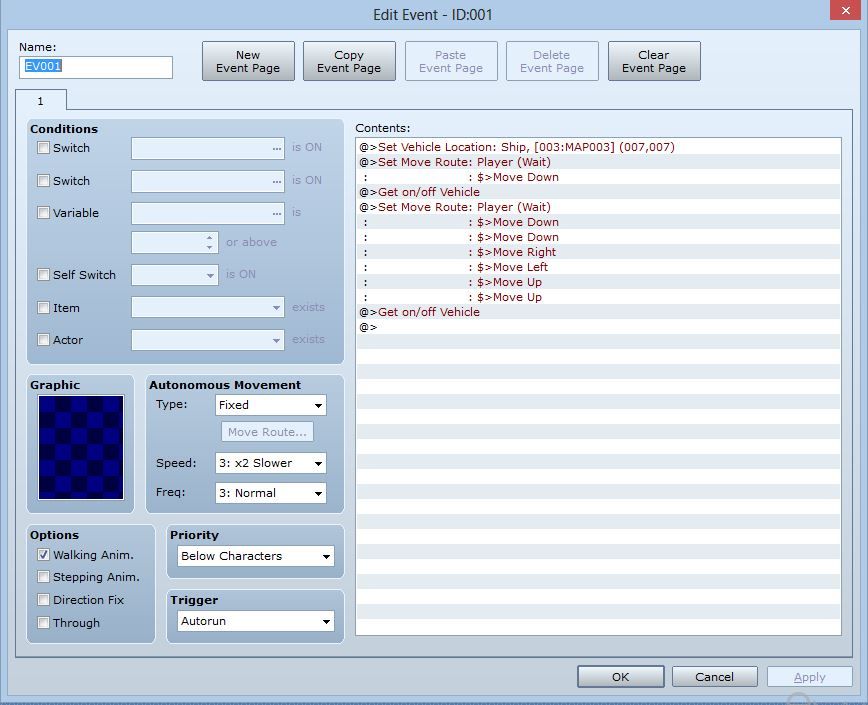The width and height of the screenshot is (868, 705).
Task: Uncheck the Walking Anim. option
Action: [x=44, y=555]
